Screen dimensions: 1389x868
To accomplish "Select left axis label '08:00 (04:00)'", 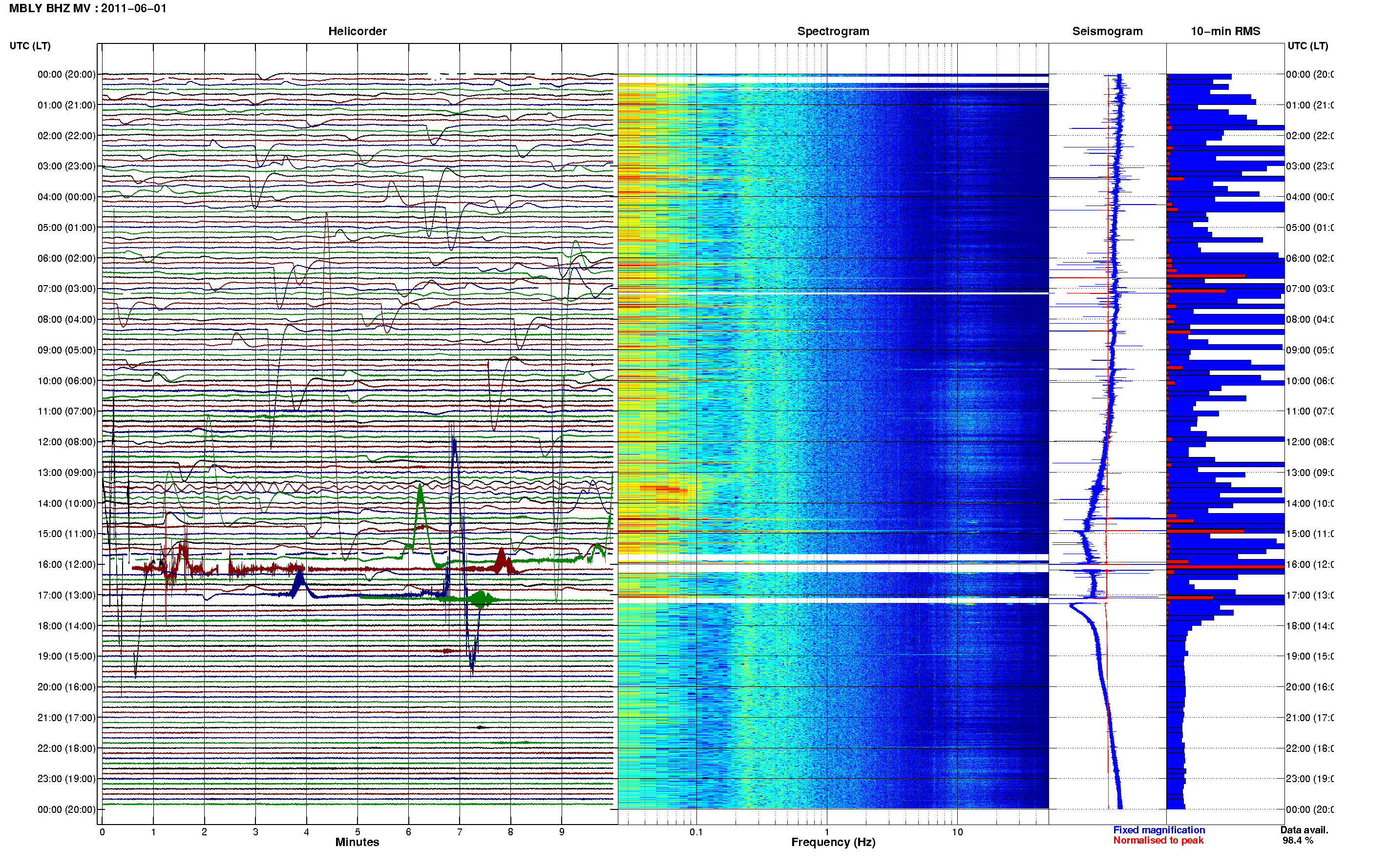I will [66, 319].
